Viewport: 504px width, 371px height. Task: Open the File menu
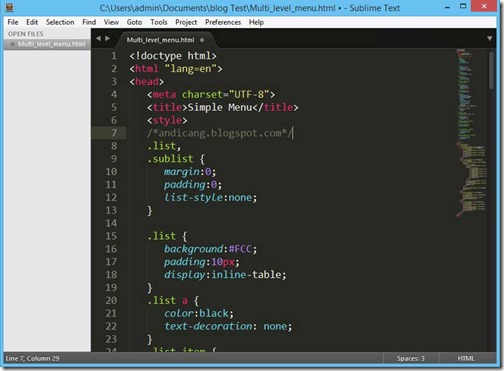coord(13,22)
